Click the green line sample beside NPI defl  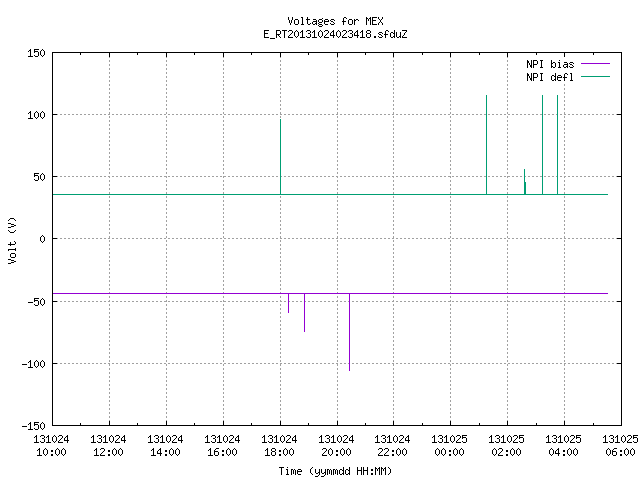(596, 76)
